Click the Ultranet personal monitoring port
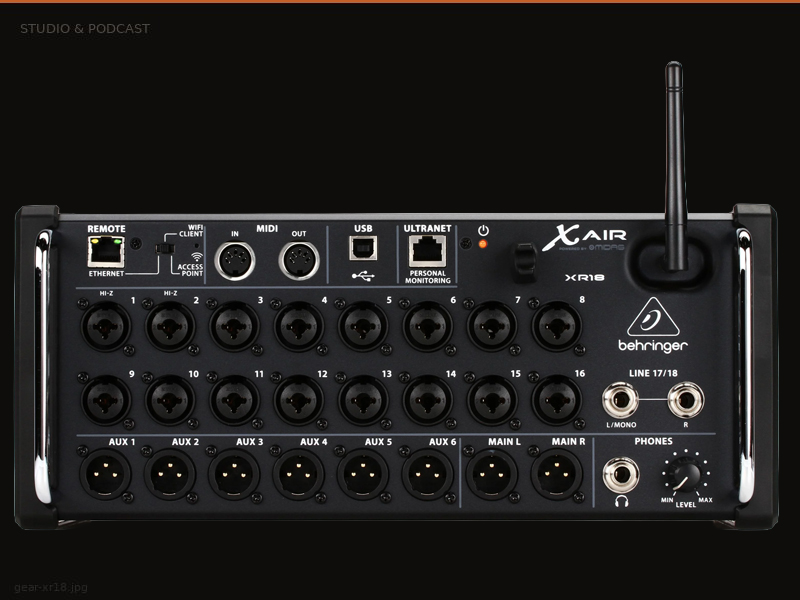Screen dimensions: 800x600 pyautogui.click(x=428, y=252)
